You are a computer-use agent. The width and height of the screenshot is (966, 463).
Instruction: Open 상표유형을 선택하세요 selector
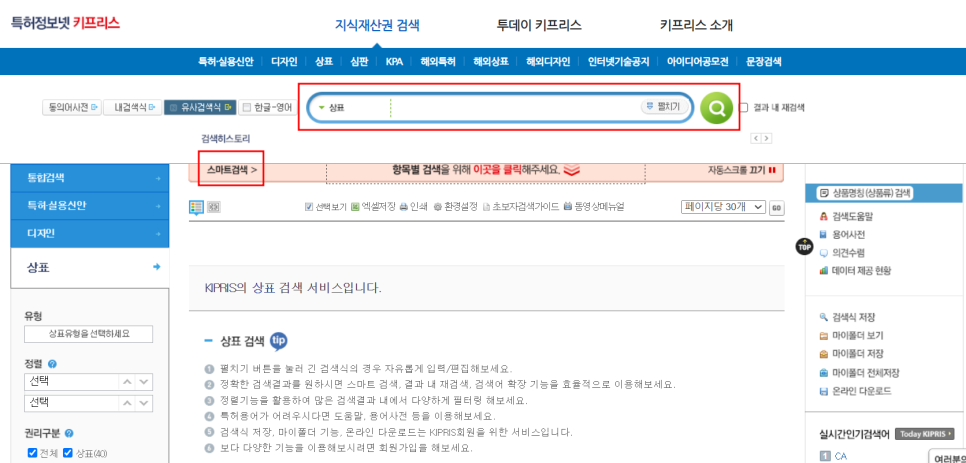pyautogui.click(x=89, y=334)
